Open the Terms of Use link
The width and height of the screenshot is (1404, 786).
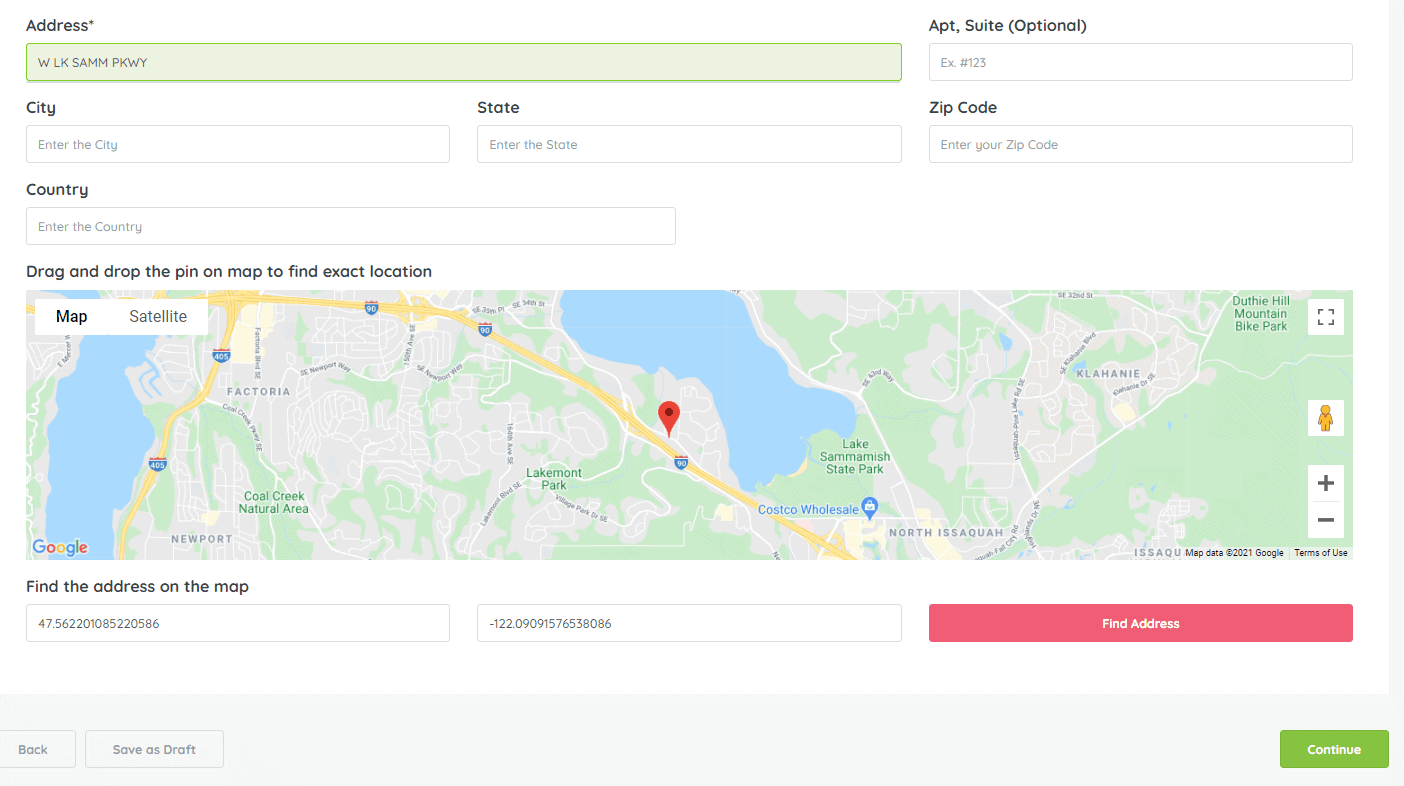click(1320, 553)
